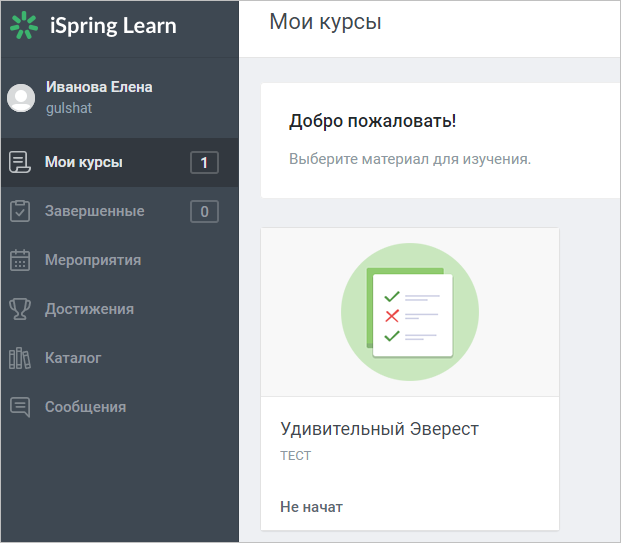
Task: Open Сообщения in the sidebar
Action: point(120,408)
